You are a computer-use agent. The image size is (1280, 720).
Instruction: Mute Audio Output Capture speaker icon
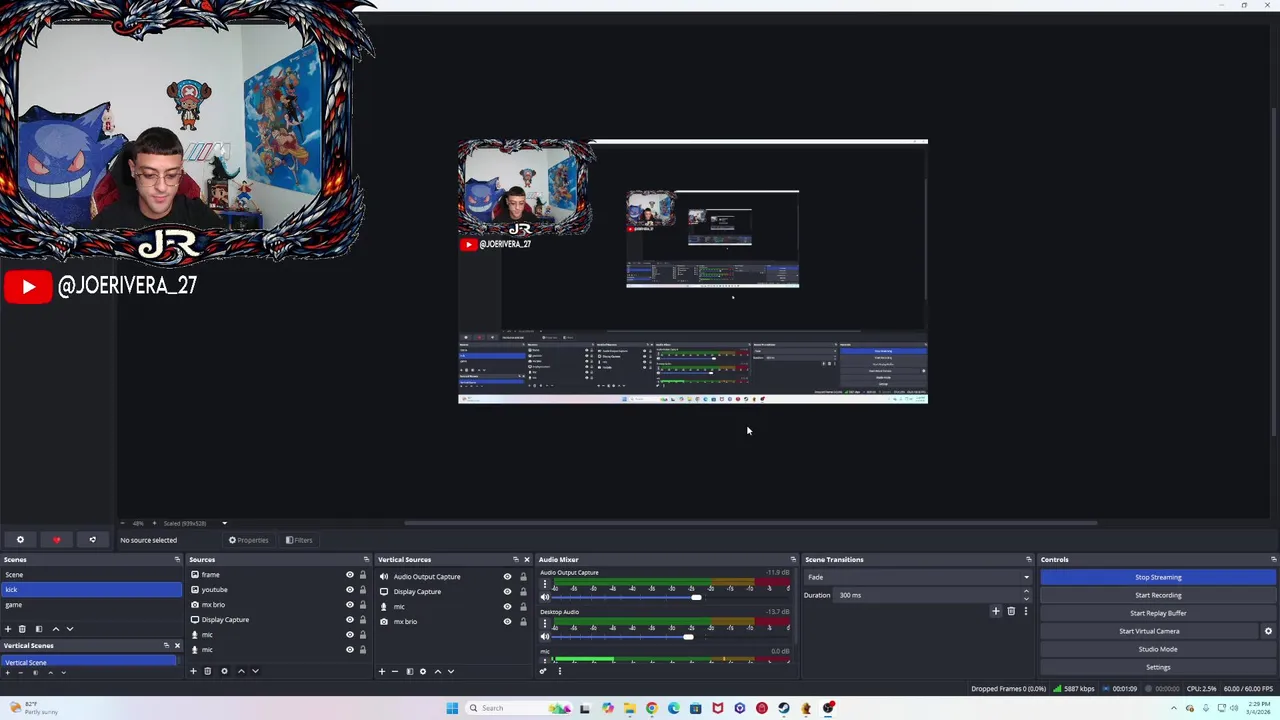pos(545,597)
